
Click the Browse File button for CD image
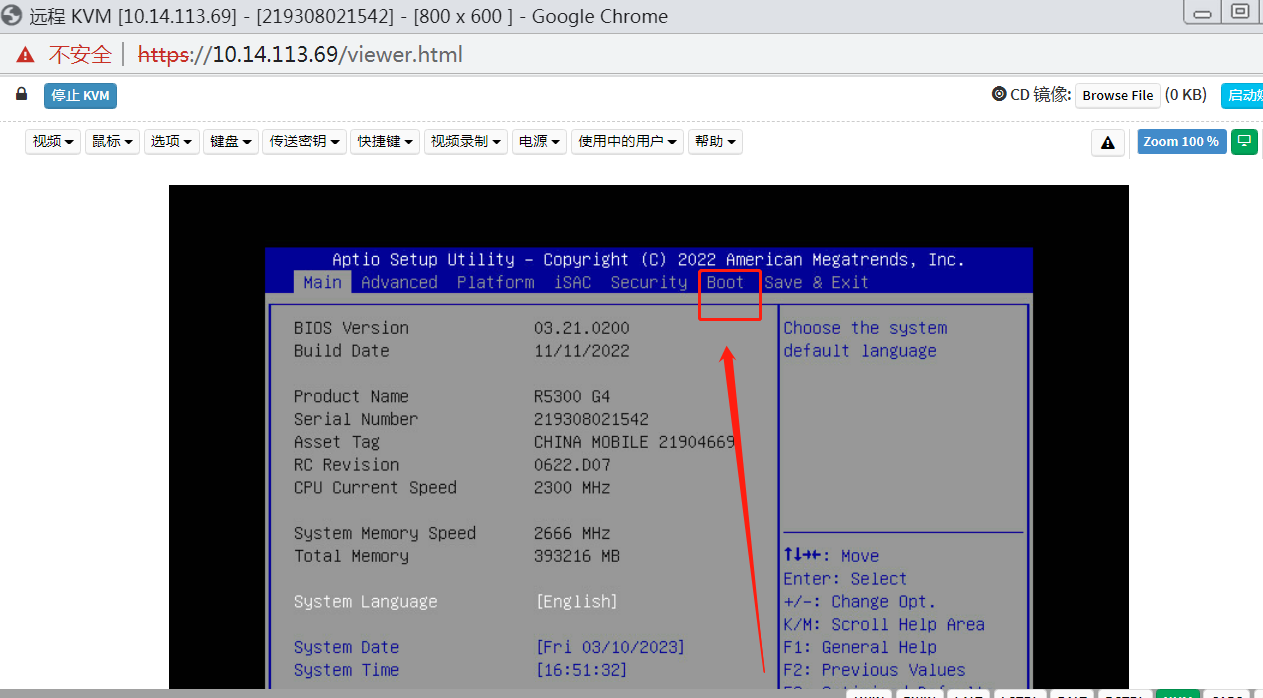click(x=1117, y=95)
